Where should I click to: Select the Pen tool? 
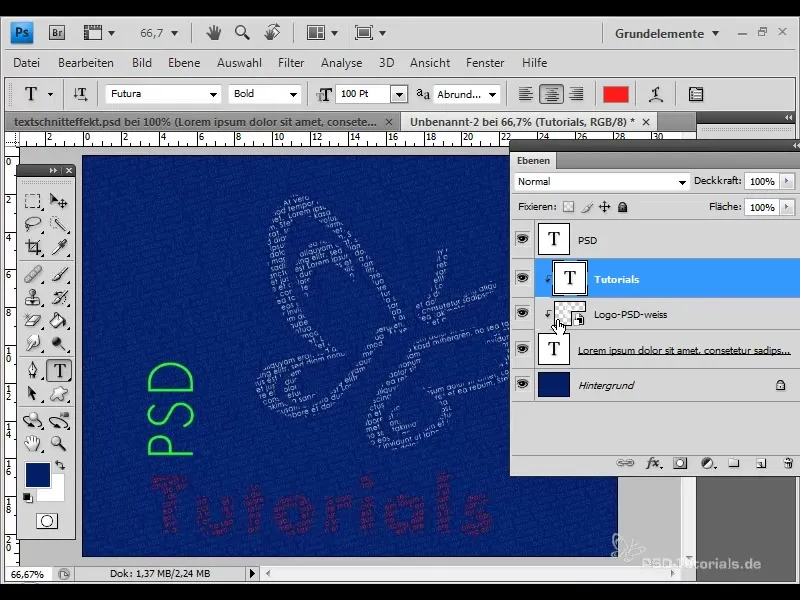(33, 370)
